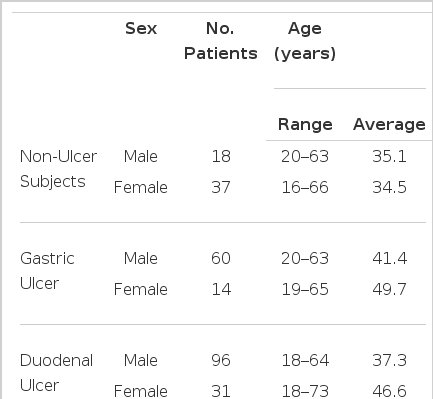This screenshot has width=433, height=399.
Task: Select the Duodenal Ulcer row label
Action: [56, 373]
